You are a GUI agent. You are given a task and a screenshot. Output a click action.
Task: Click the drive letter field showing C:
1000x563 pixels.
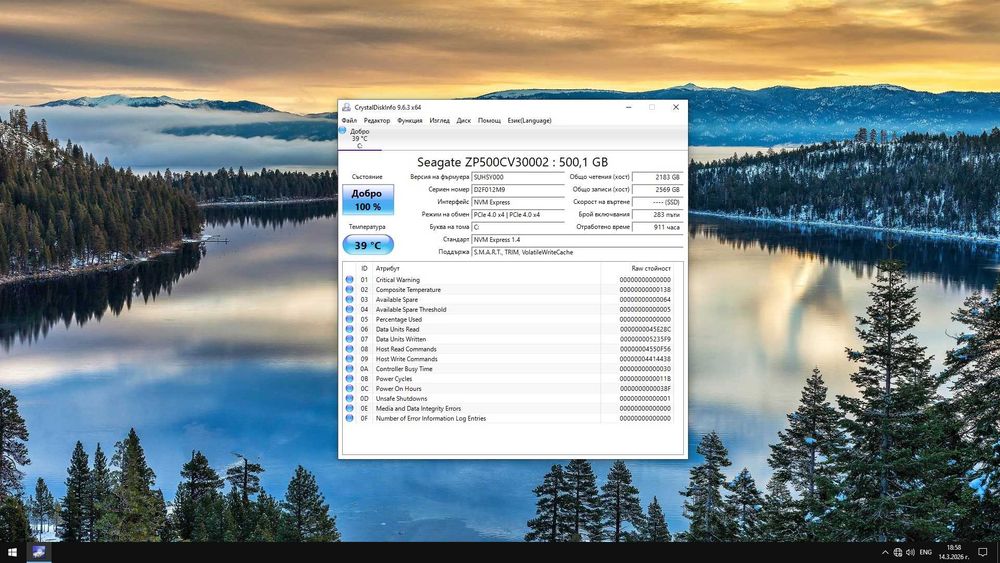click(x=518, y=227)
